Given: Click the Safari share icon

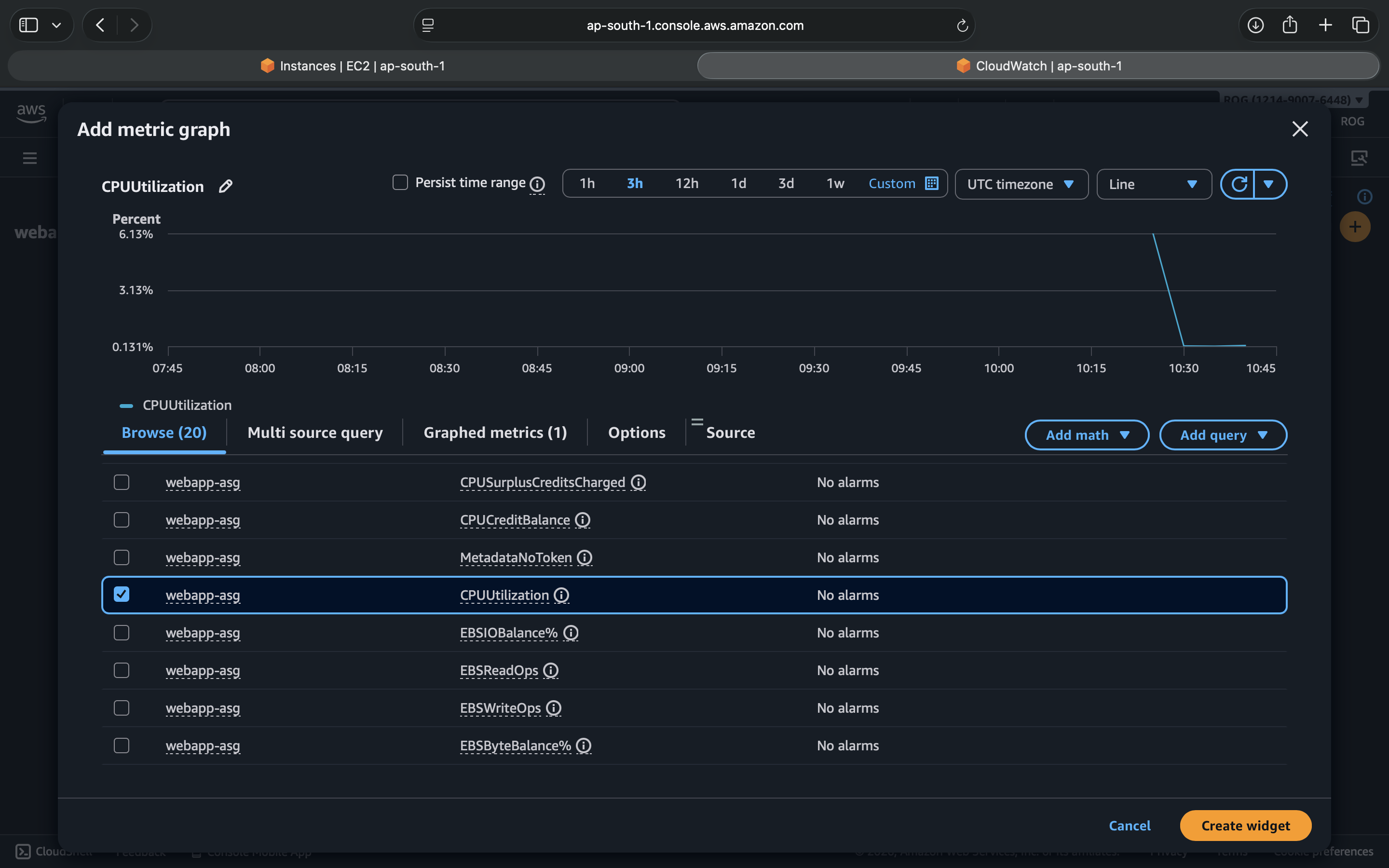Looking at the screenshot, I should pyautogui.click(x=1290, y=25).
